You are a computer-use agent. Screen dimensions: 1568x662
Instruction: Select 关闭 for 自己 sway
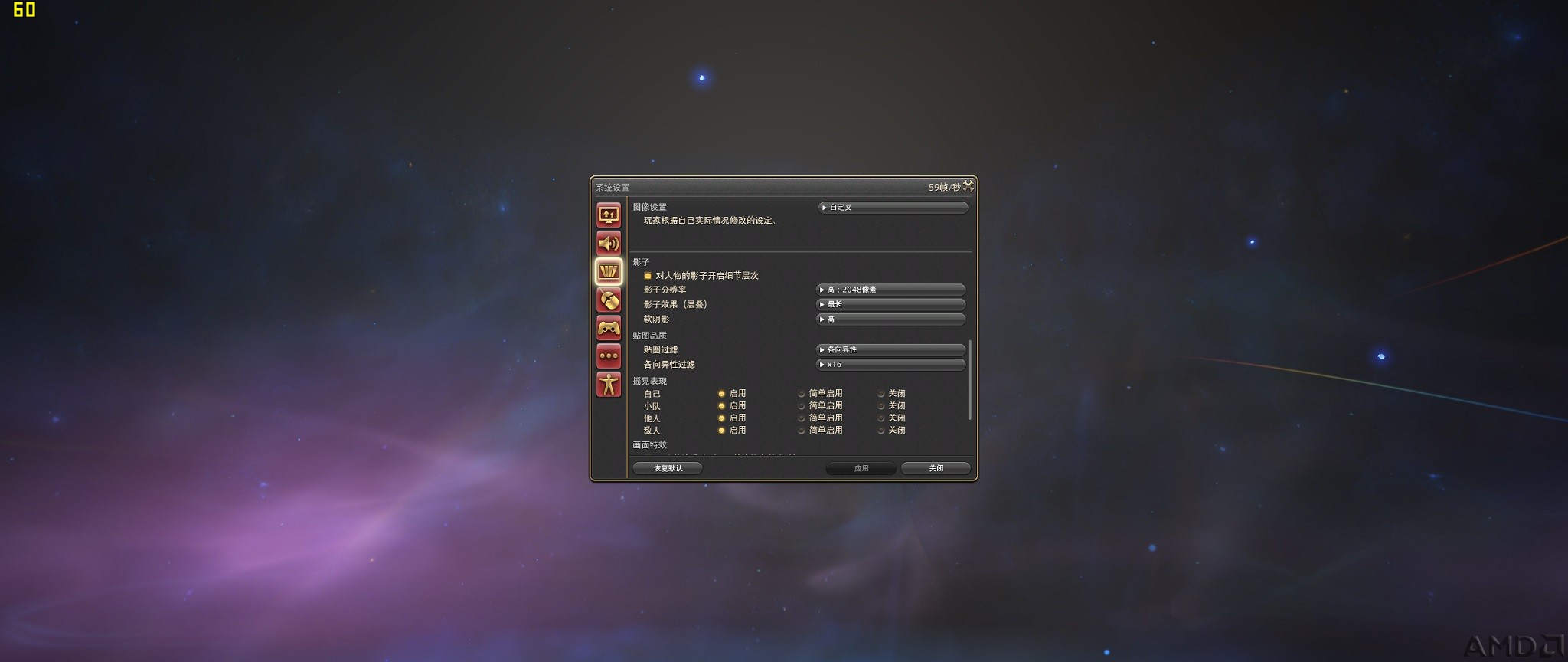881,394
